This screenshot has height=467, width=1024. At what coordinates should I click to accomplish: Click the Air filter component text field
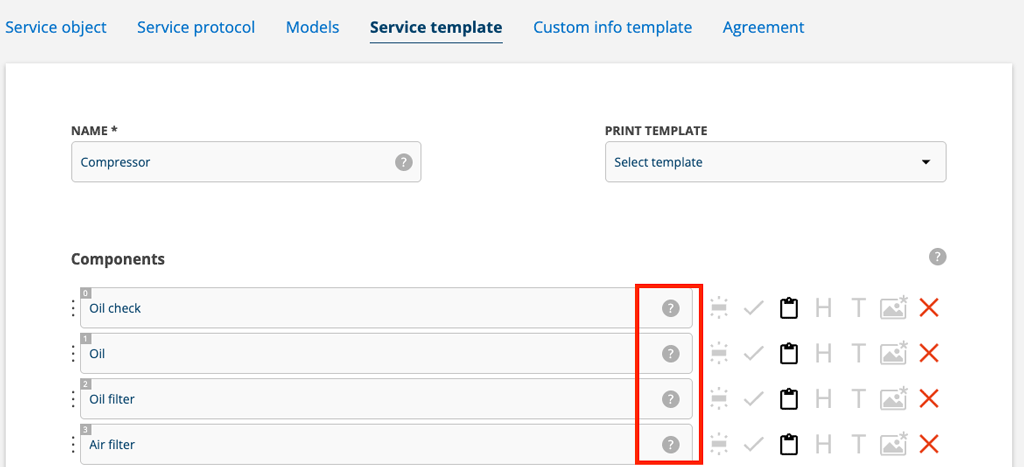(x=360, y=444)
